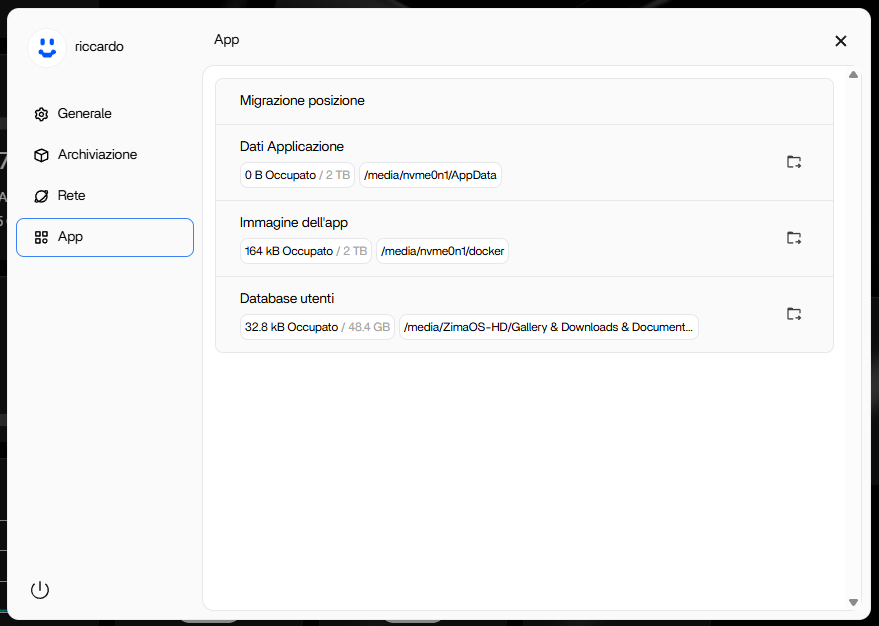The width and height of the screenshot is (879, 626).
Task: Click the Immagine dell'app migrate folder icon
Action: pos(794,238)
